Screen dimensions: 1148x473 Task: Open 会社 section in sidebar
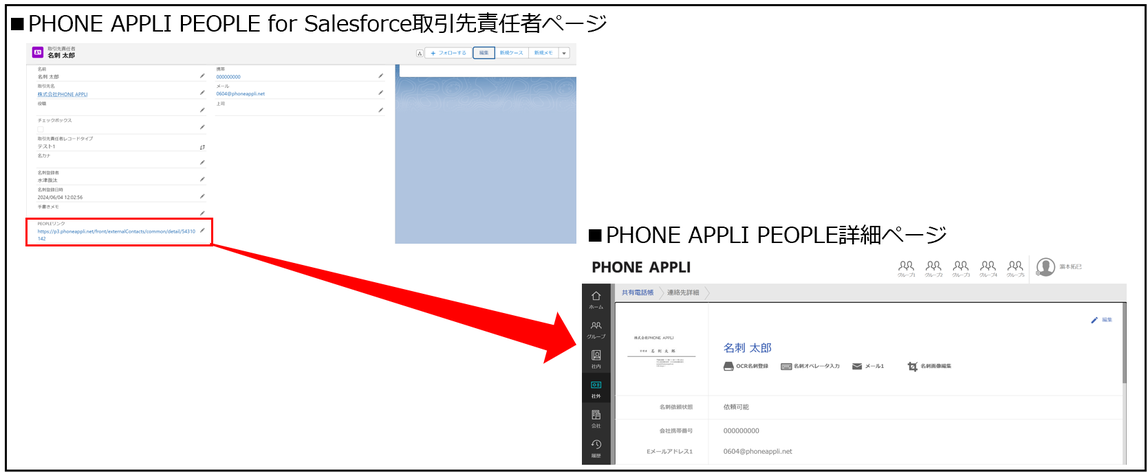point(596,418)
